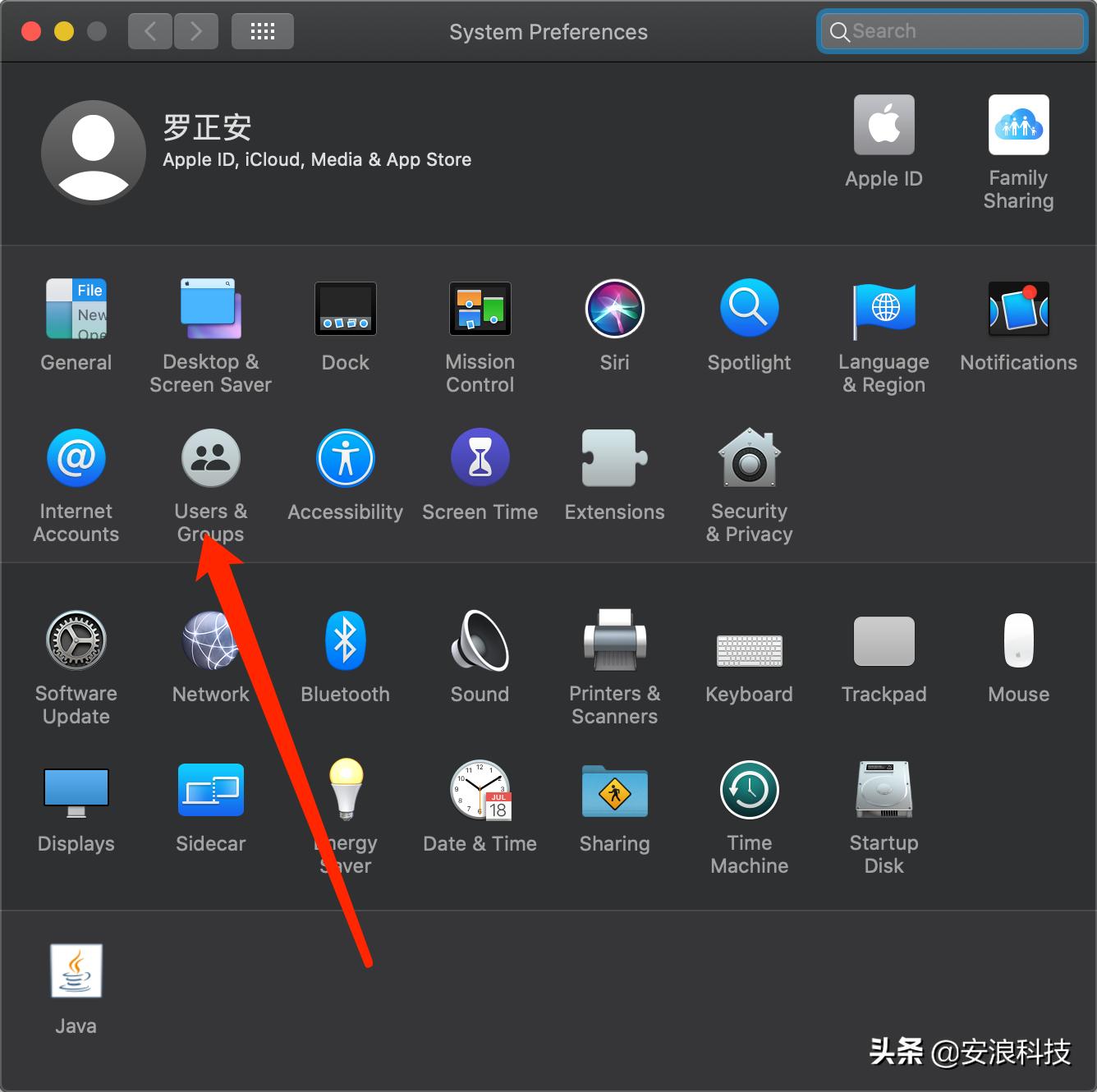Go back using the left navigation arrow
1097x1092 pixels.
coord(149,30)
